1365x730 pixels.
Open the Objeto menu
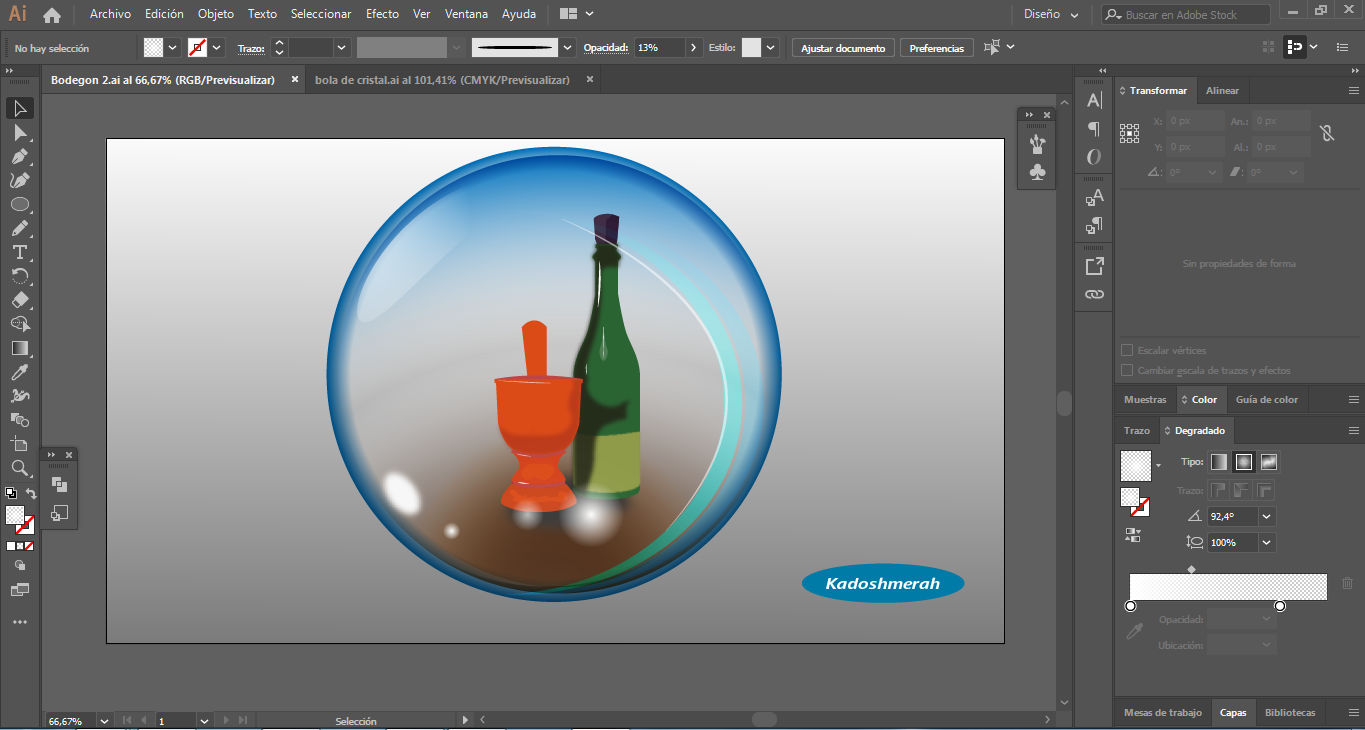coord(216,14)
